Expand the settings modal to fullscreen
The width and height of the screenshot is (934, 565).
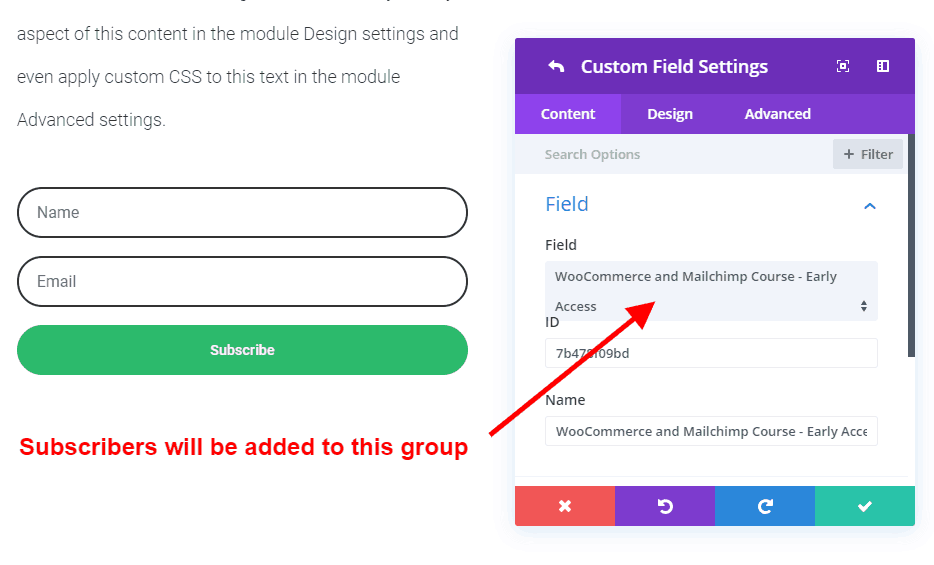[843, 66]
